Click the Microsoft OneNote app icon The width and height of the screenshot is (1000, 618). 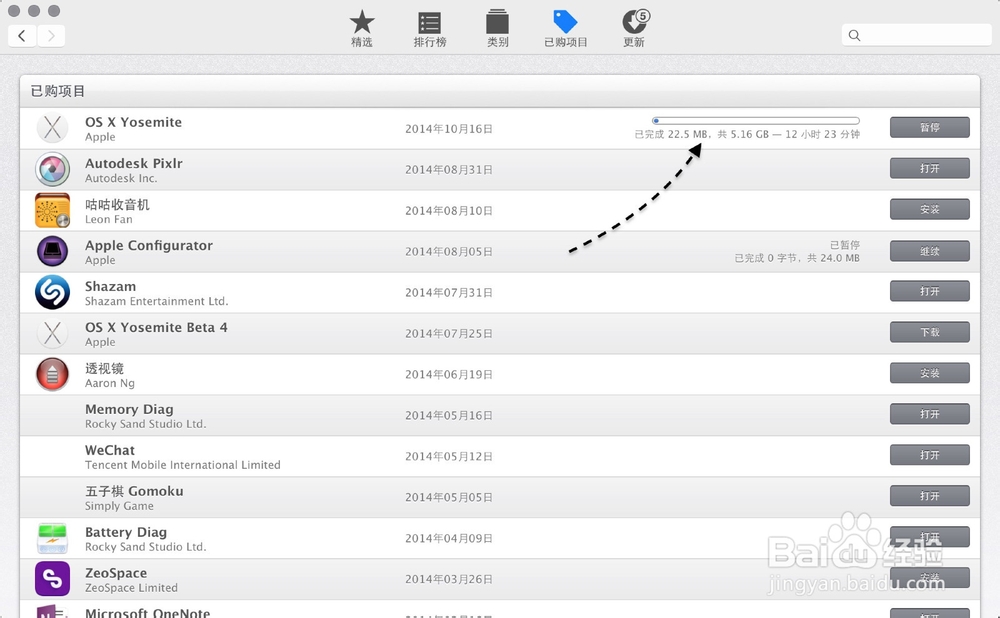click(52, 611)
